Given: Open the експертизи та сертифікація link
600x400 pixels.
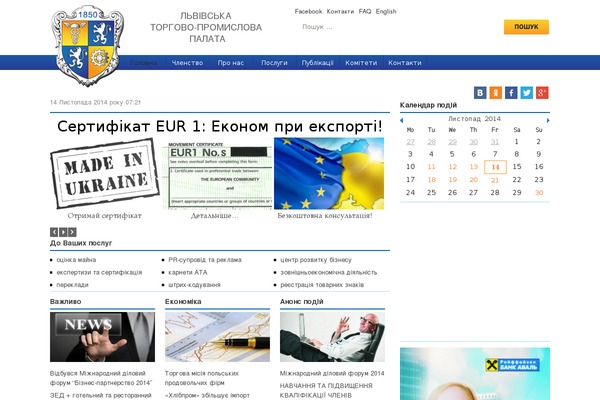Looking at the screenshot, I should (99, 273).
